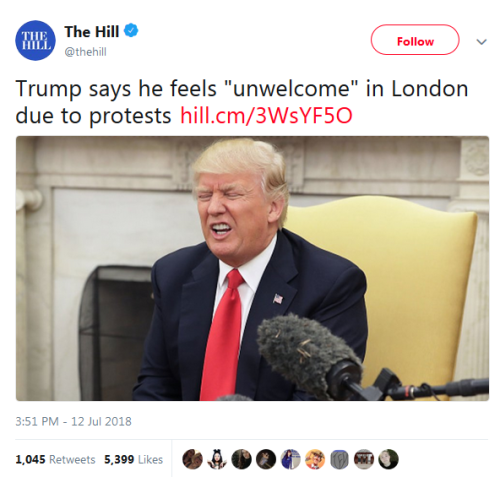Open the tweet's attached photo
The height and width of the screenshot is (477, 500).
pos(252,268)
